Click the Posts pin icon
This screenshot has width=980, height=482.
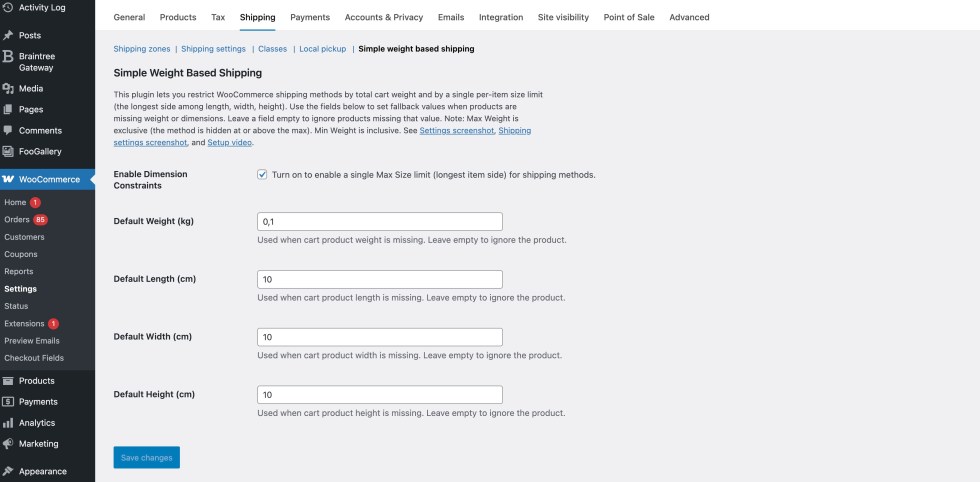[x=8, y=35]
